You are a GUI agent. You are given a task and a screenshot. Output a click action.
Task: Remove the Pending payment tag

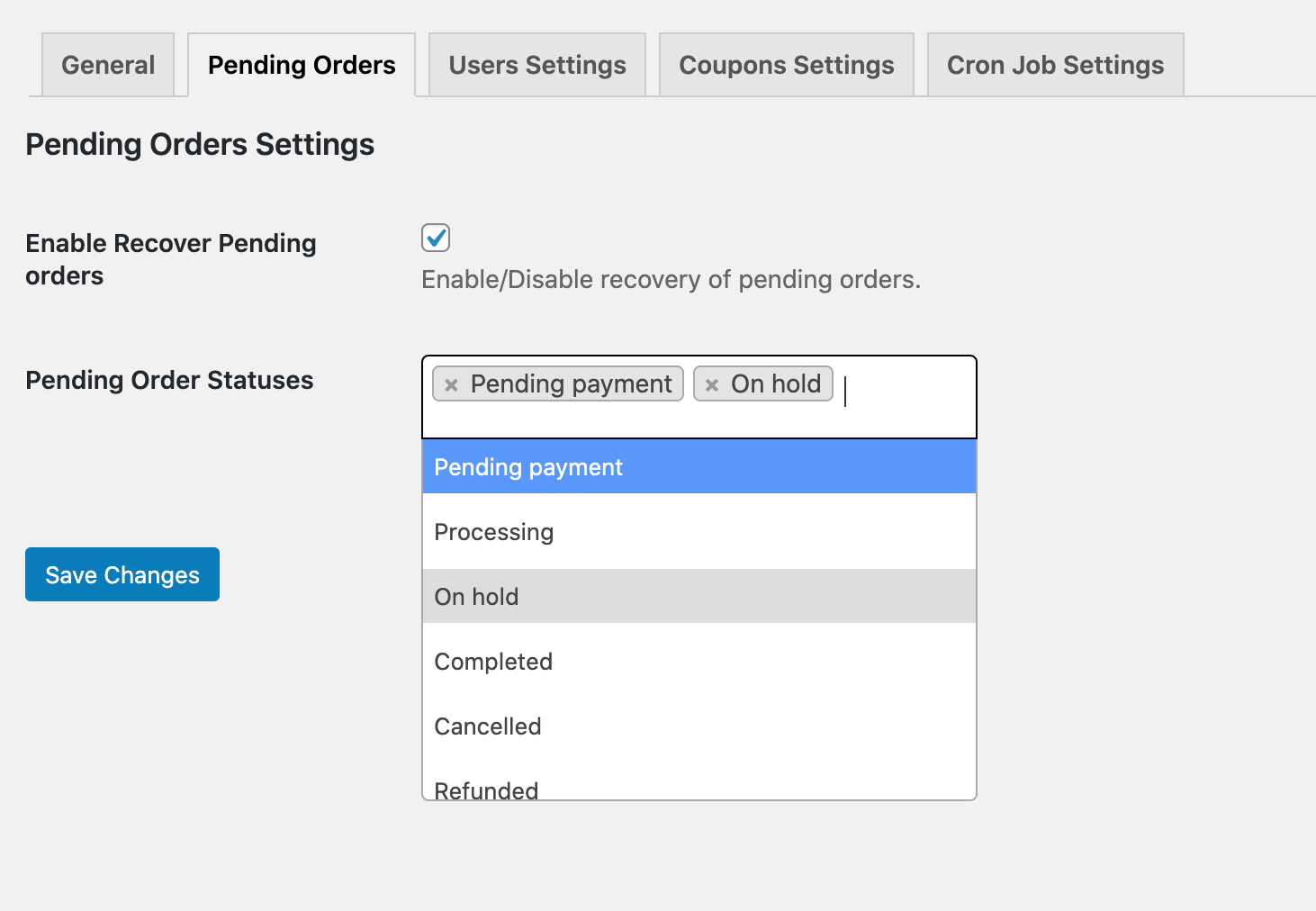pos(452,385)
